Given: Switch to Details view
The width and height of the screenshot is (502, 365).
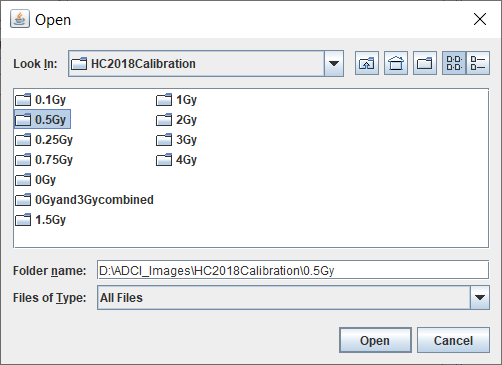Looking at the screenshot, I should 478,63.
